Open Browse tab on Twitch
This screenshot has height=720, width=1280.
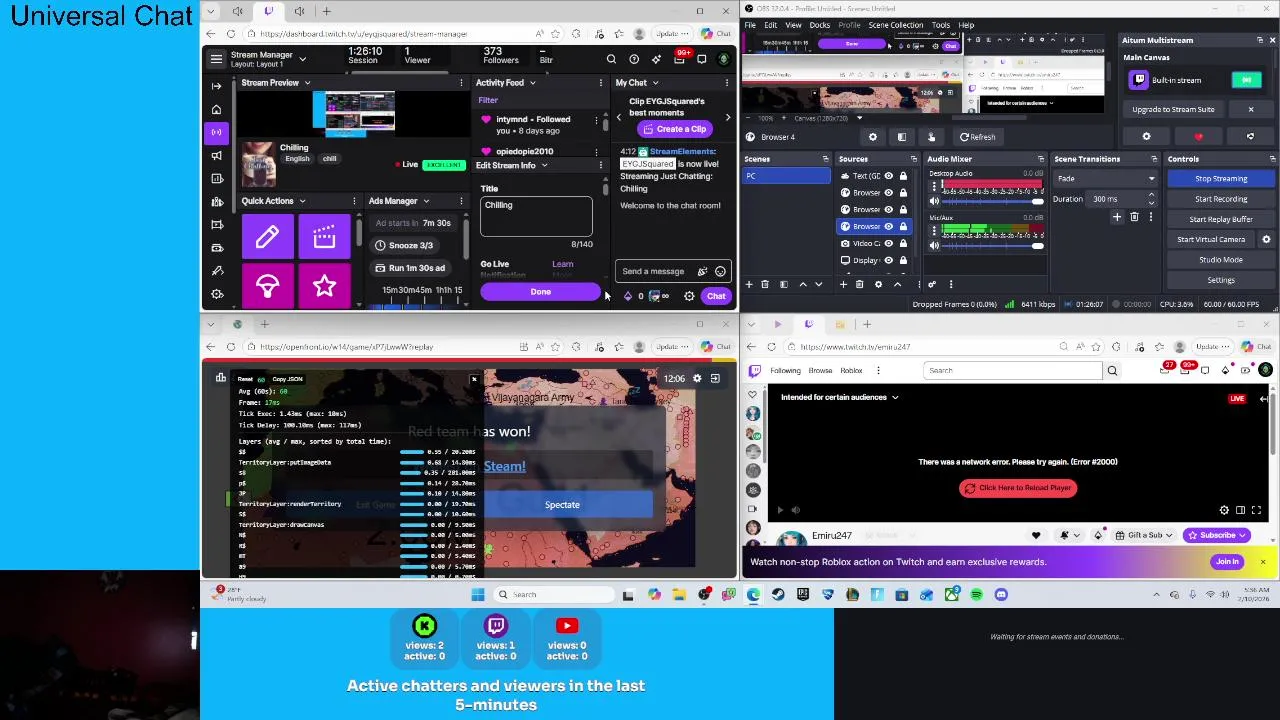tap(820, 371)
